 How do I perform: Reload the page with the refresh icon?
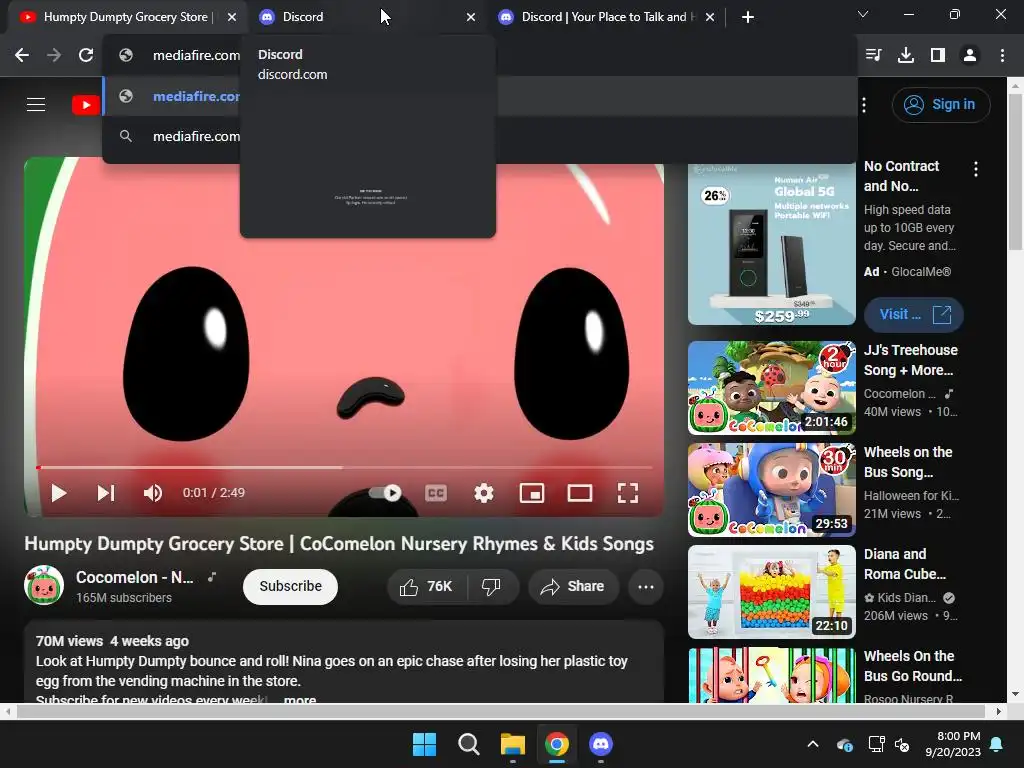86,56
